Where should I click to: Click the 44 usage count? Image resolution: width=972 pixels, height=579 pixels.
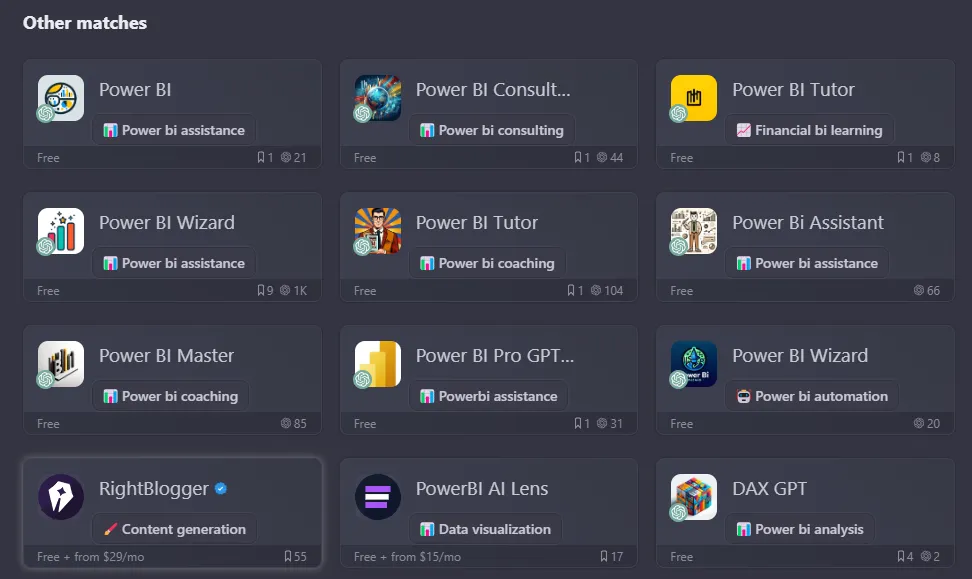click(616, 157)
